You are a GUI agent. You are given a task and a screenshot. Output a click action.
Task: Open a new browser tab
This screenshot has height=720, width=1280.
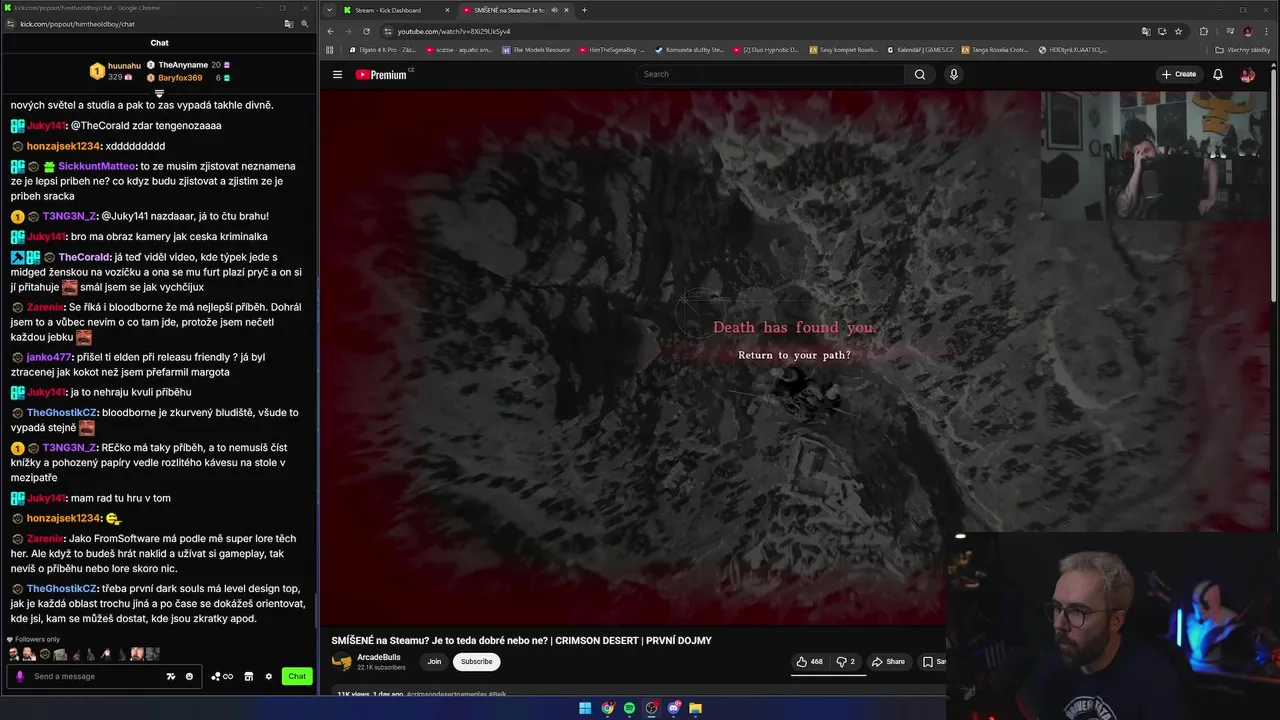(584, 10)
